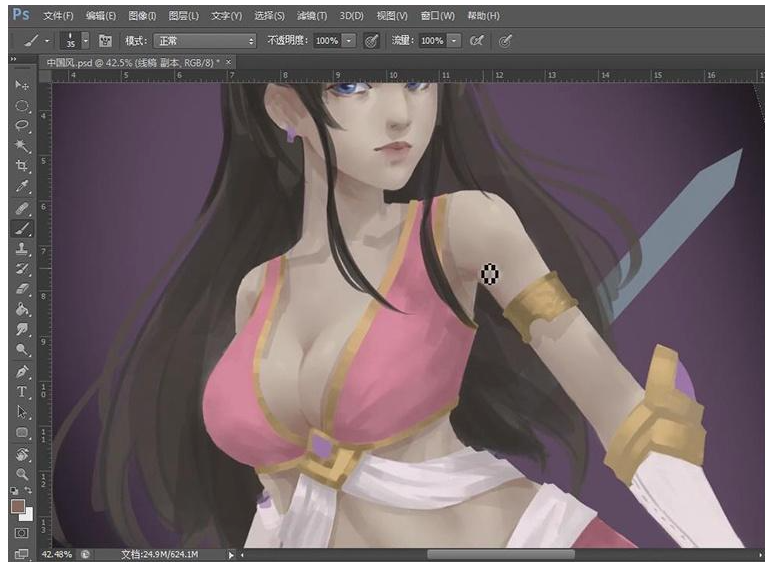Click the horizontal scrollbar thumb
This screenshot has width=765, height=565.
coord(501,554)
